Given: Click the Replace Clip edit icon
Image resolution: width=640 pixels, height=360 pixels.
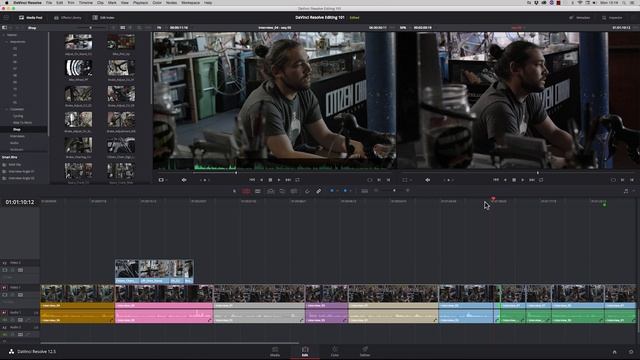Looking at the screenshot, I should tap(294, 191).
